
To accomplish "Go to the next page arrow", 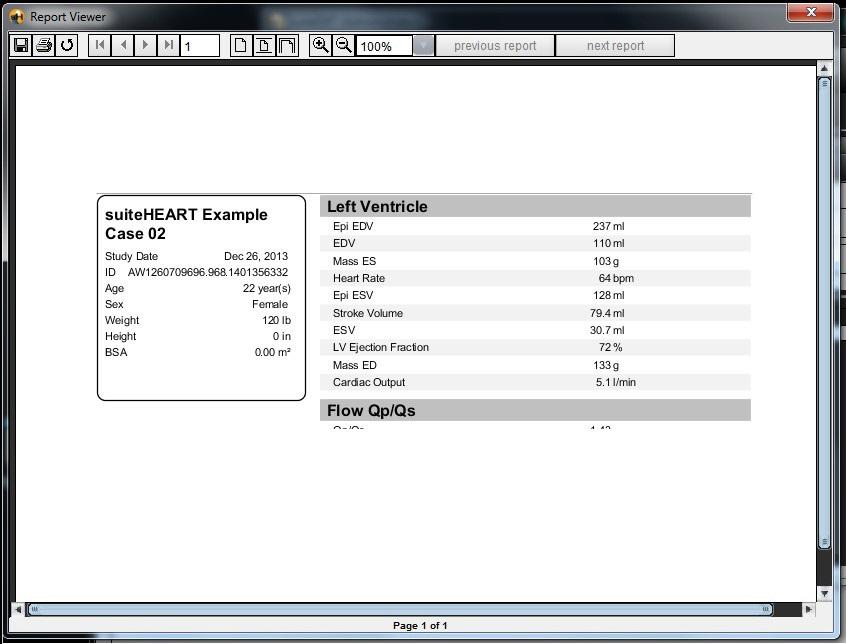I will 146,45.
